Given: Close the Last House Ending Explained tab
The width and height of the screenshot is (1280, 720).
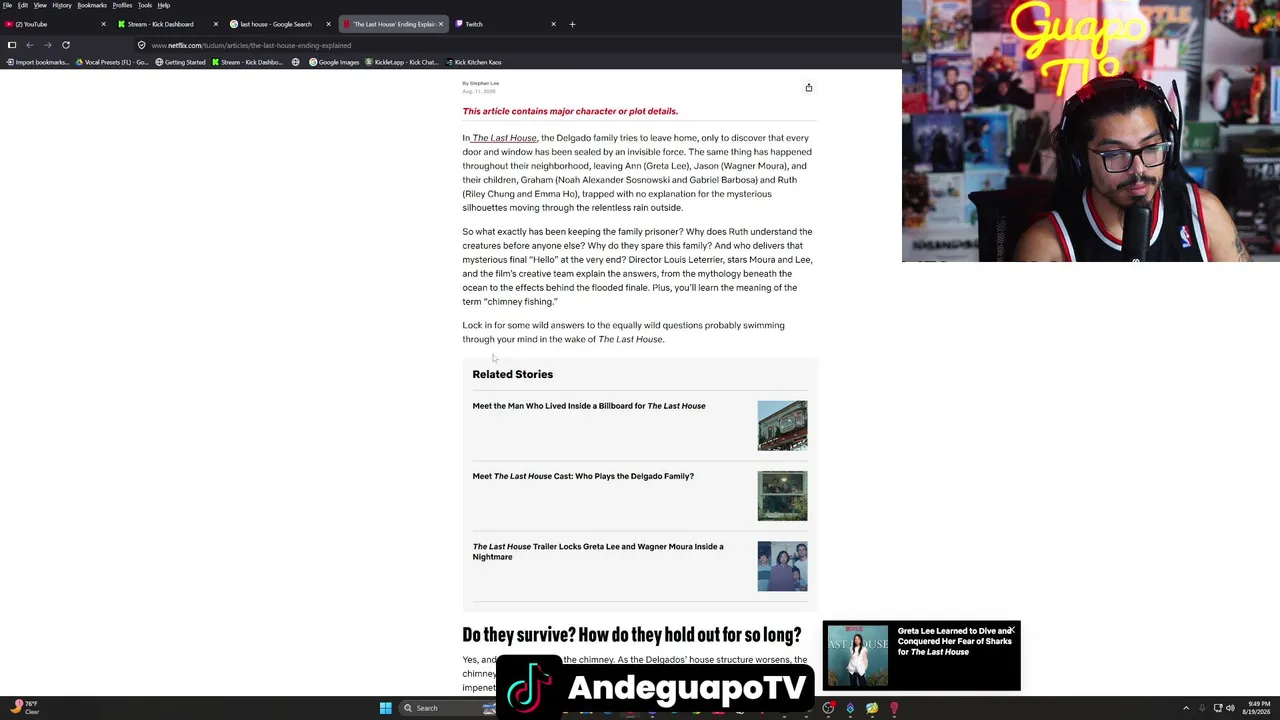Looking at the screenshot, I should point(440,24).
